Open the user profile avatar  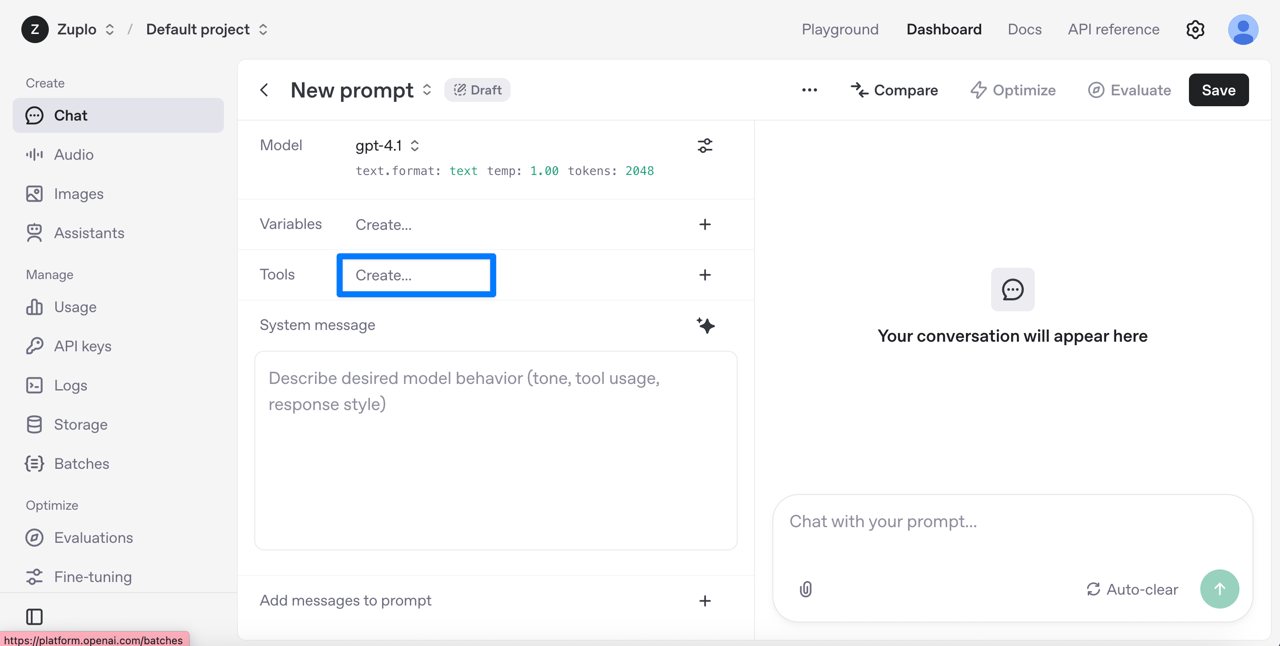click(1243, 30)
